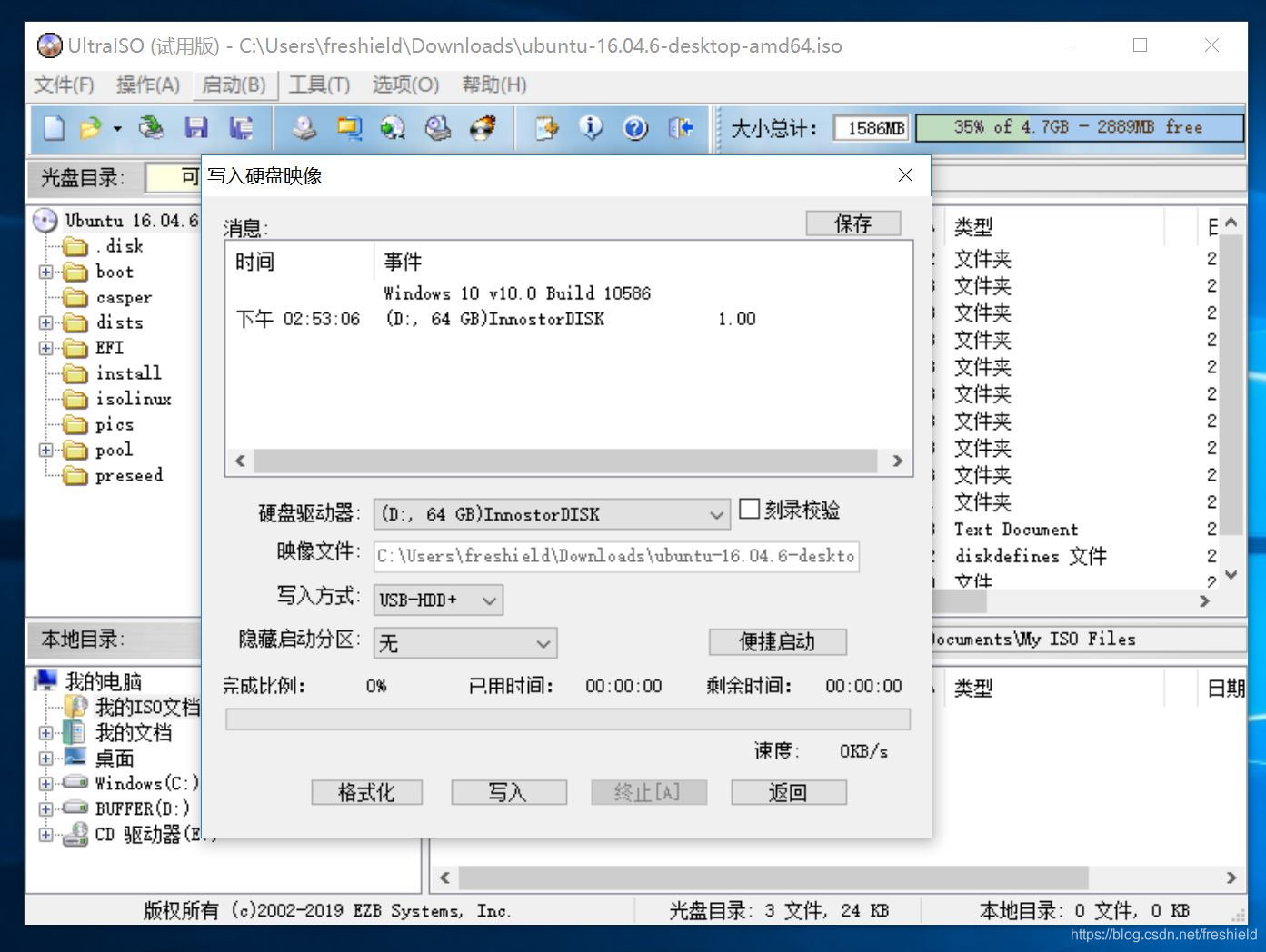The image size is (1266, 952).
Task: Click the UltraISO application icon in the title bar
Action: pos(49,45)
